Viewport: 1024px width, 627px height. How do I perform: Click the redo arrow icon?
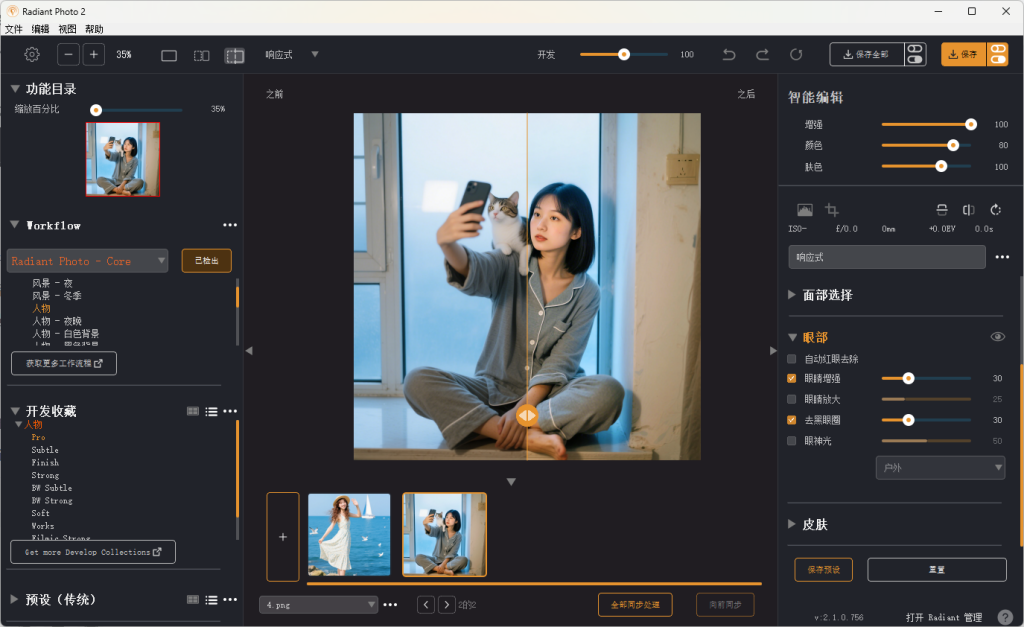click(762, 55)
